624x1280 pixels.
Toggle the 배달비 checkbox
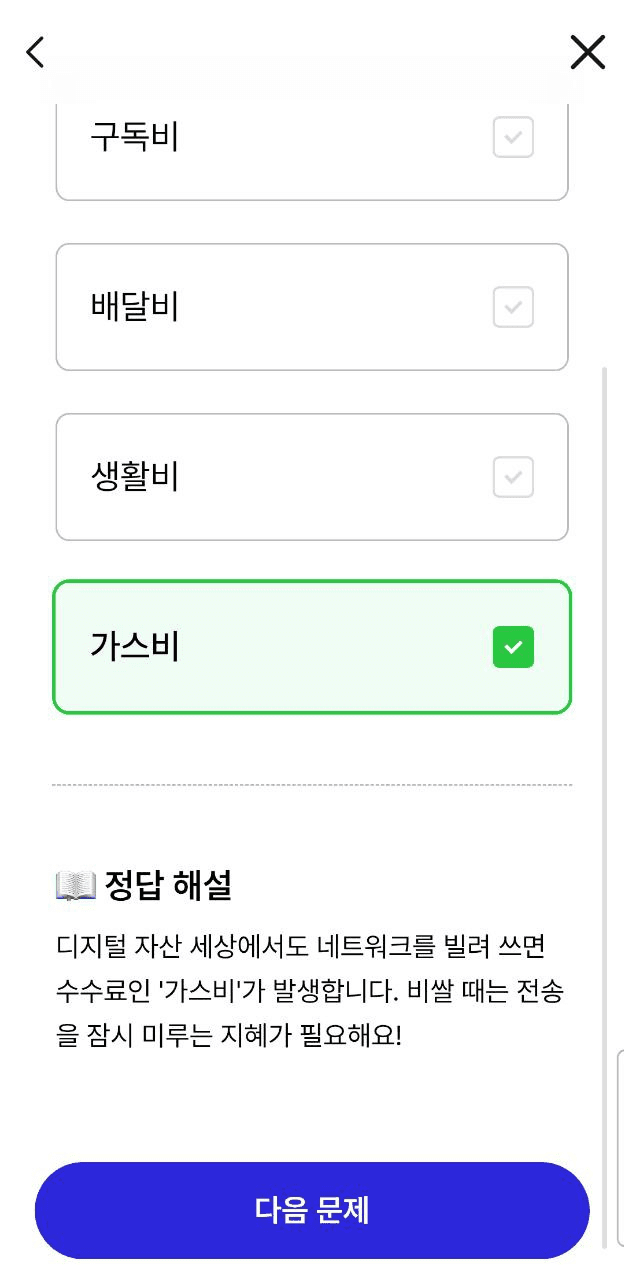pyautogui.click(x=513, y=307)
